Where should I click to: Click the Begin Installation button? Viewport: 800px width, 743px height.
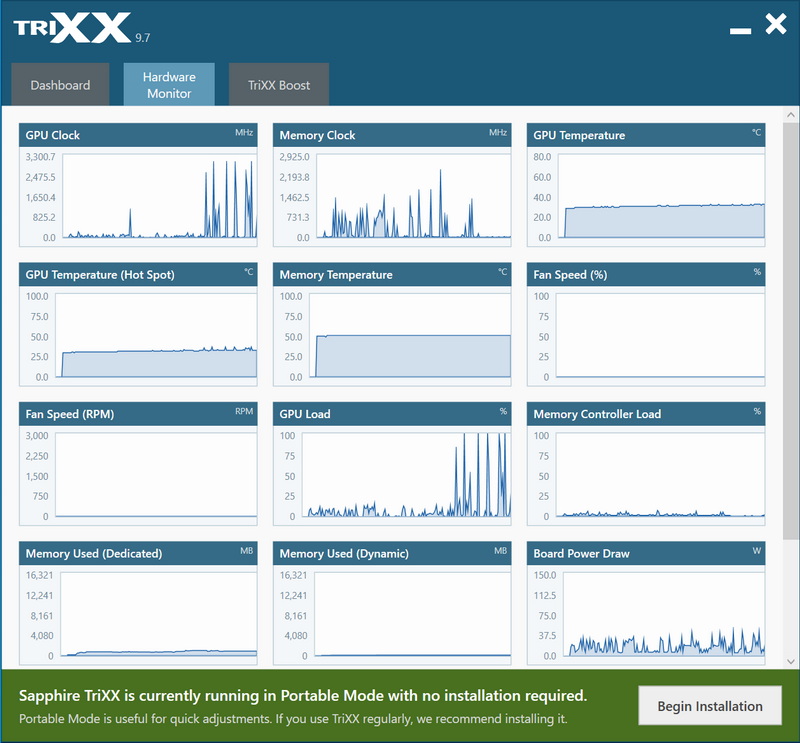(x=710, y=706)
